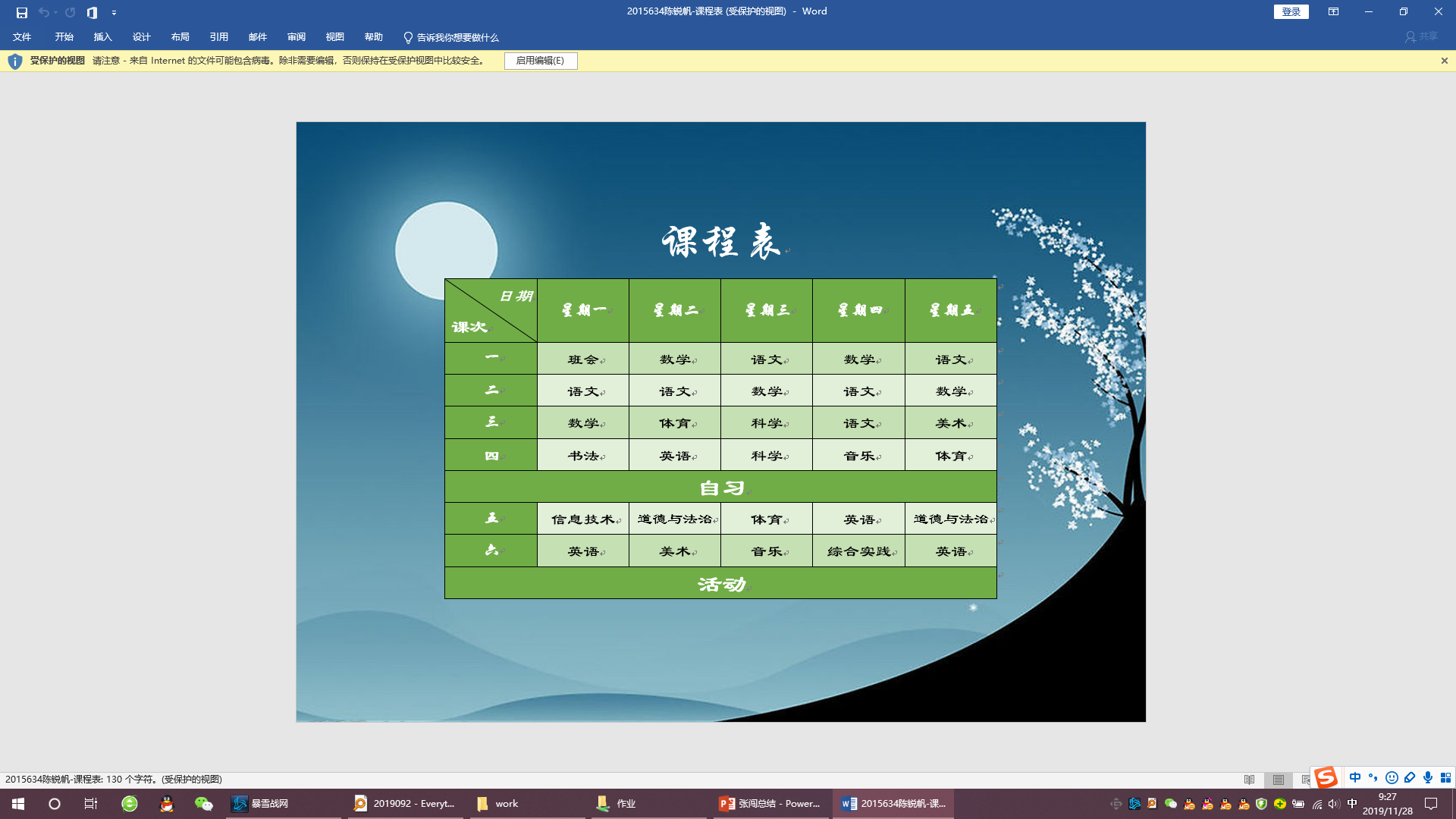The height and width of the screenshot is (819, 1456).
Task: Click the Sogou S logo icon
Action: click(1326, 777)
